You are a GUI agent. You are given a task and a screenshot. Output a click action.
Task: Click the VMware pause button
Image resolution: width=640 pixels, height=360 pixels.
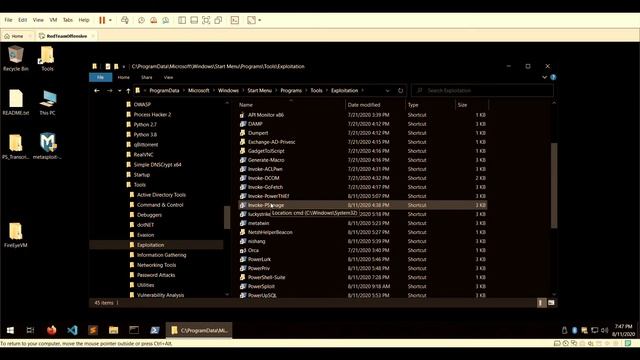(102, 20)
